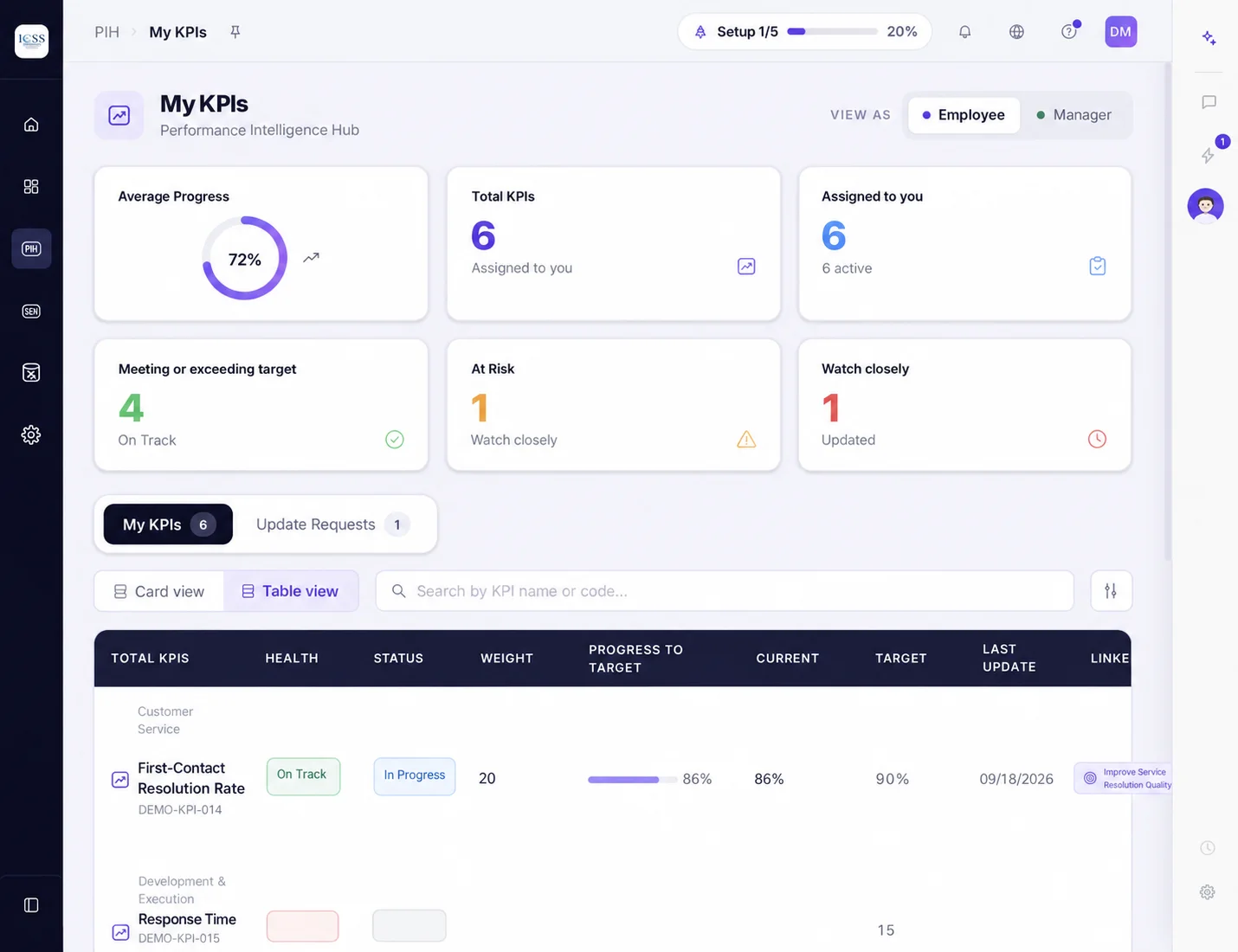The width and height of the screenshot is (1238, 952).
Task: Open the DM user avatar menu
Action: pyautogui.click(x=1120, y=32)
